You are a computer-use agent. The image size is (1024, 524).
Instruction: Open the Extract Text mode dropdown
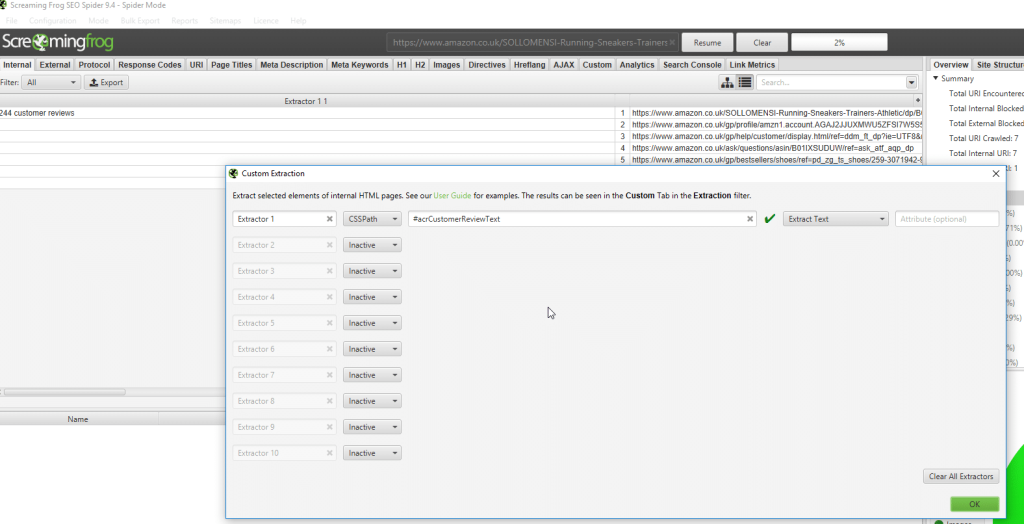(836, 219)
